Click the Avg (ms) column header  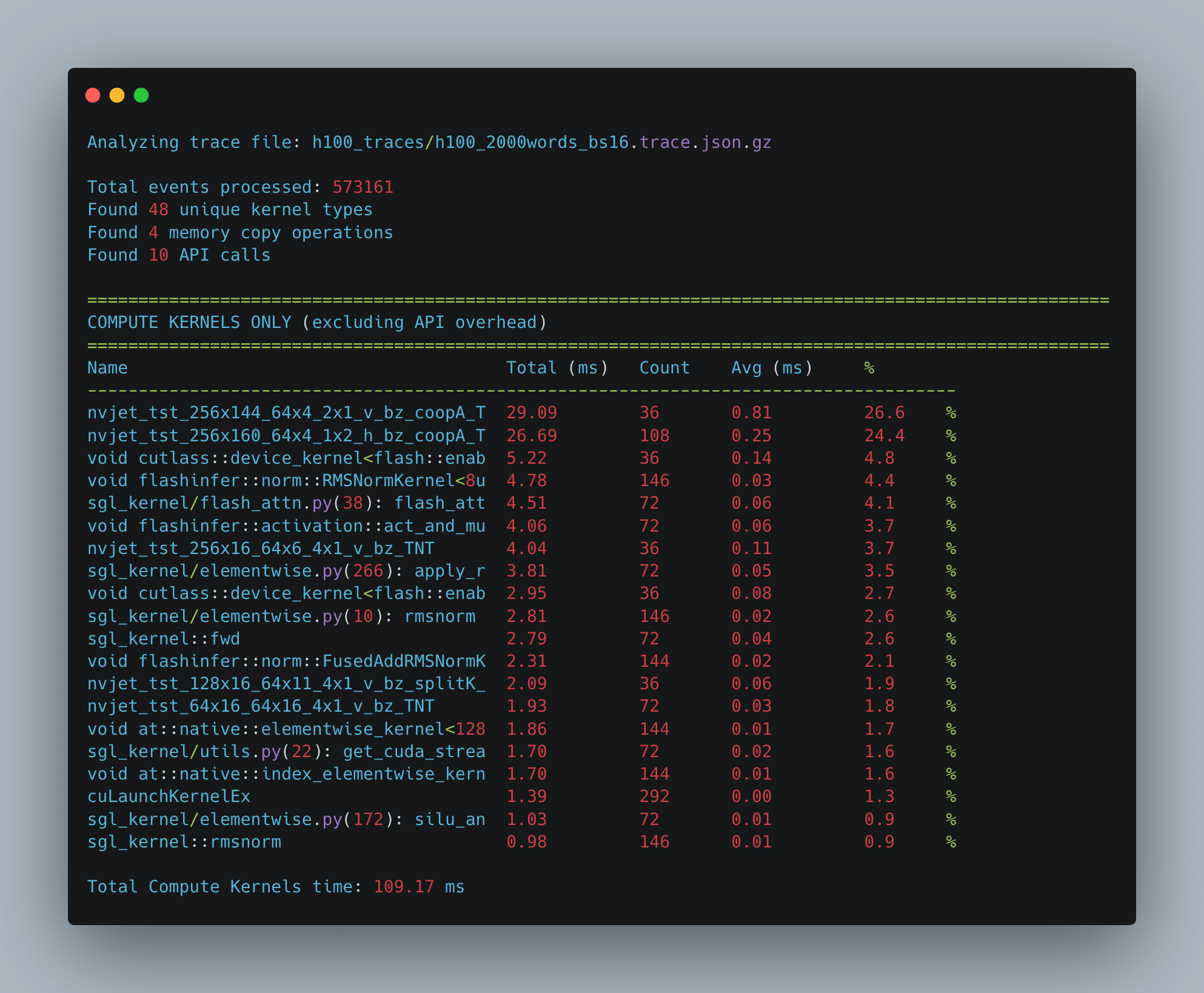(x=772, y=368)
